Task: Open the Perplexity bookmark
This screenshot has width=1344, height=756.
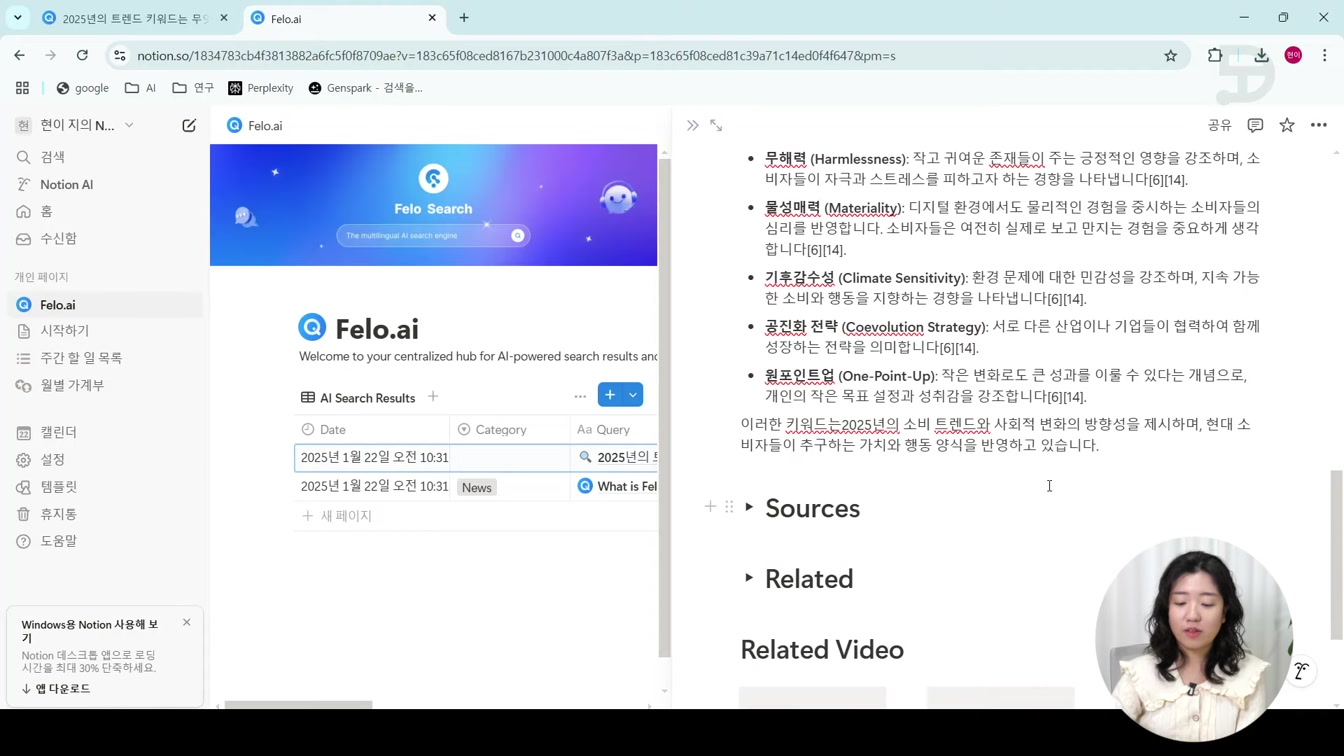Action: click(261, 88)
